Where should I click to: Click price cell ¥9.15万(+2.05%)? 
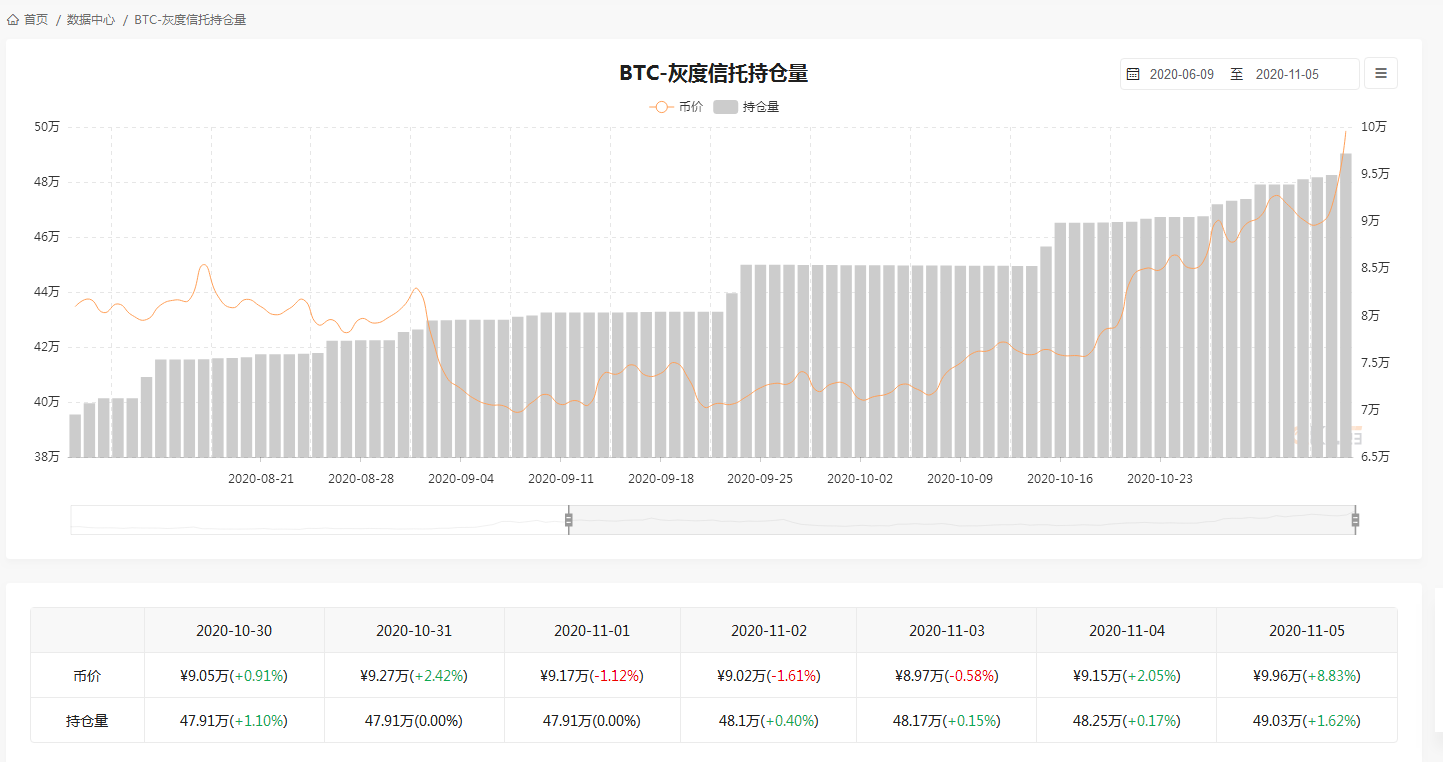1127,676
